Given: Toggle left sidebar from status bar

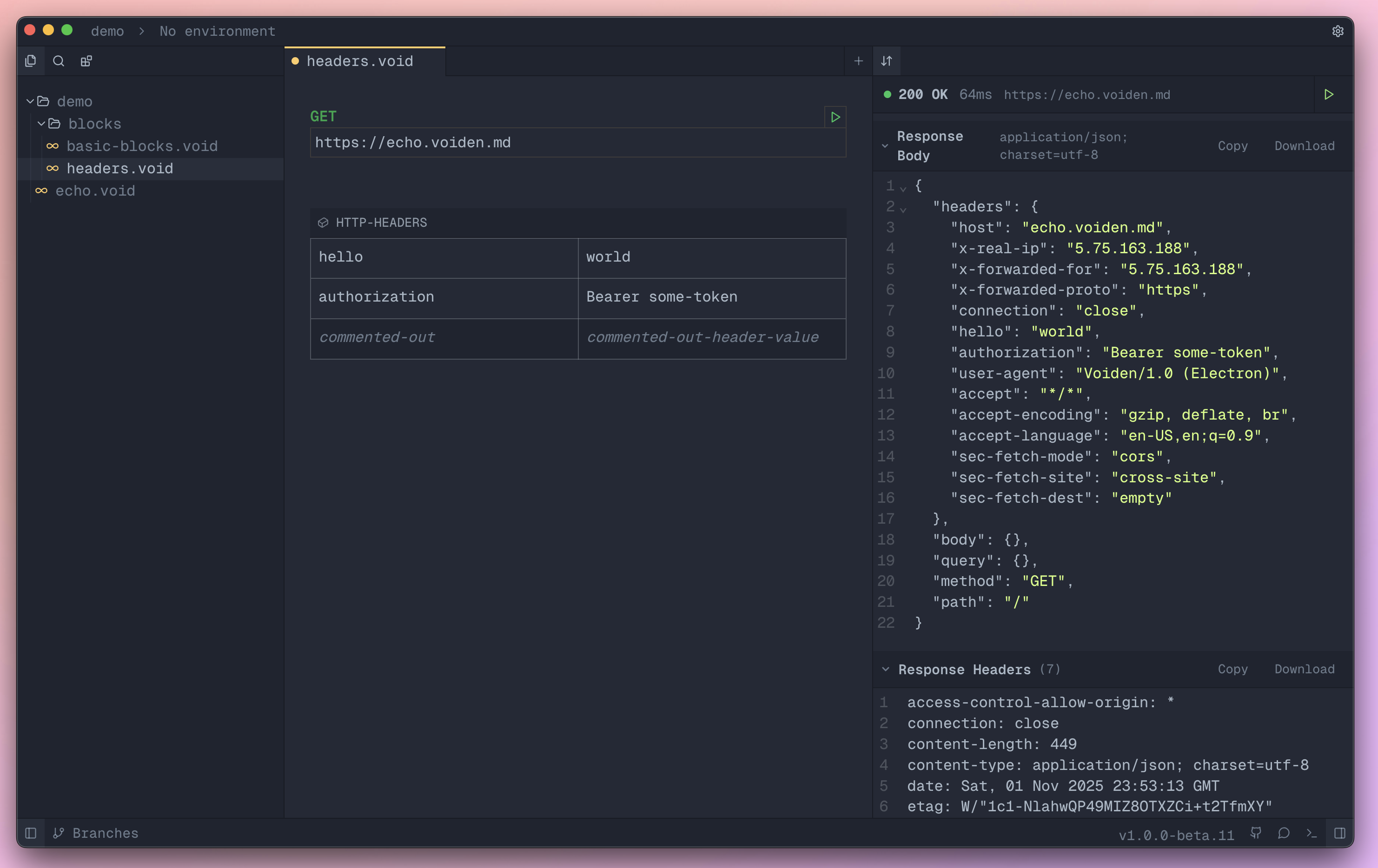Looking at the screenshot, I should (x=31, y=833).
